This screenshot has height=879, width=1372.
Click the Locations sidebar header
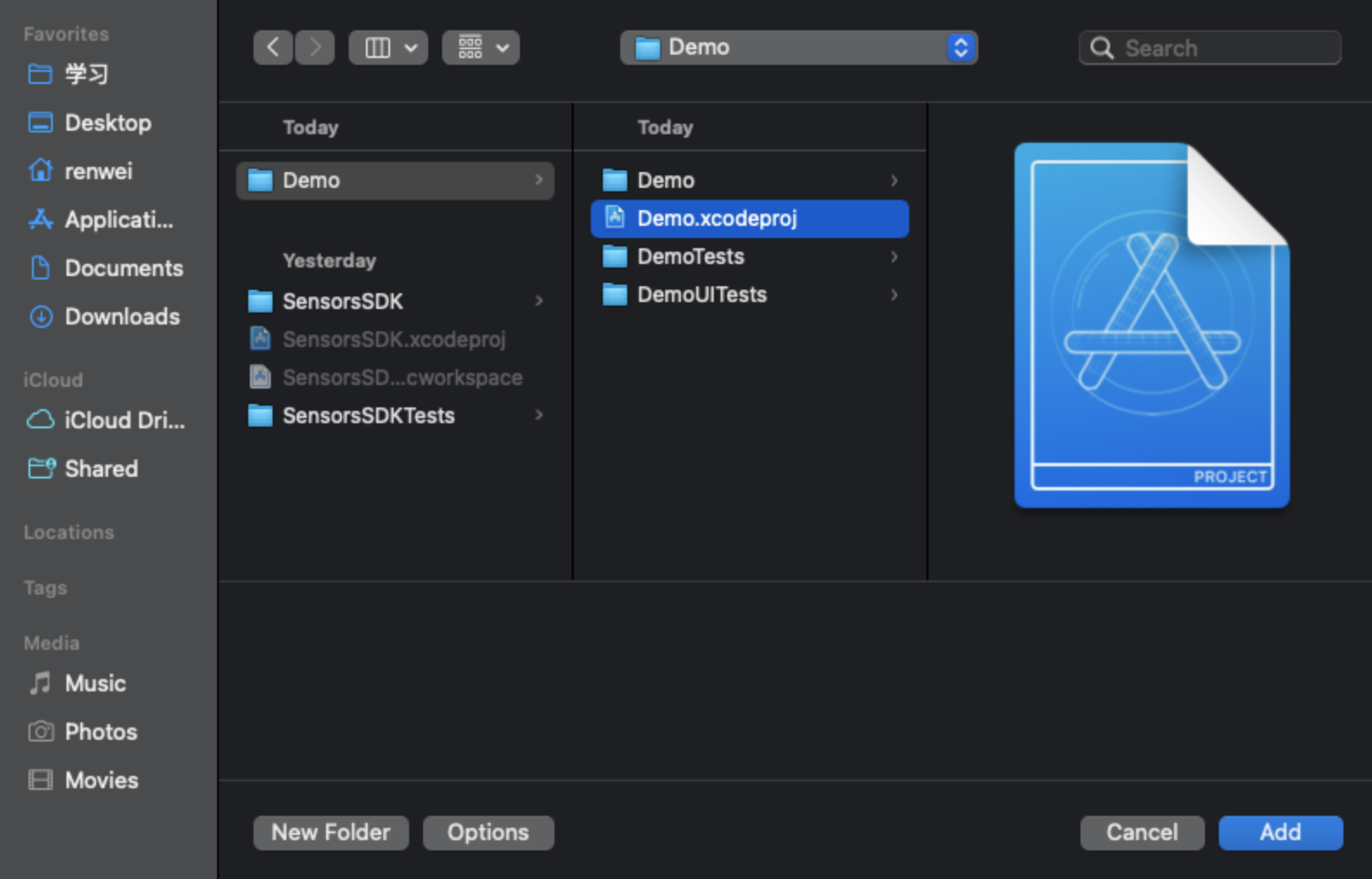click(69, 533)
